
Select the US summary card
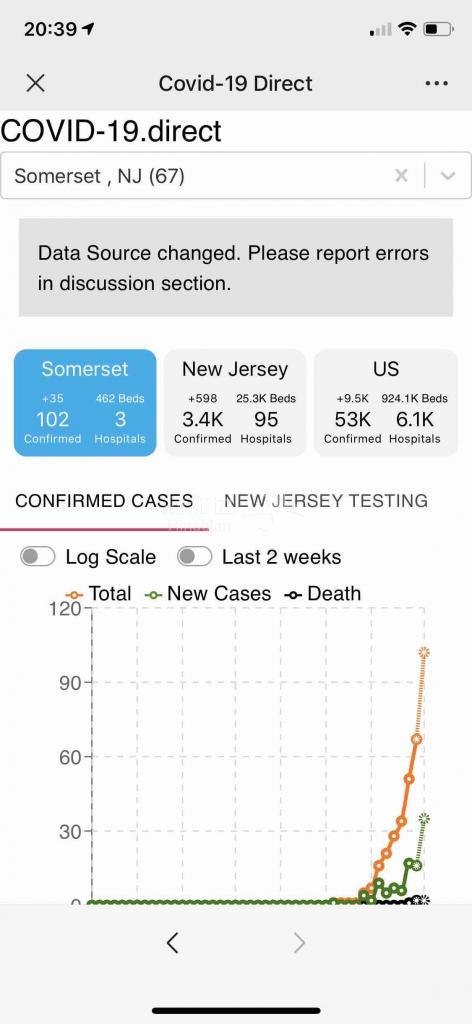(x=386, y=402)
